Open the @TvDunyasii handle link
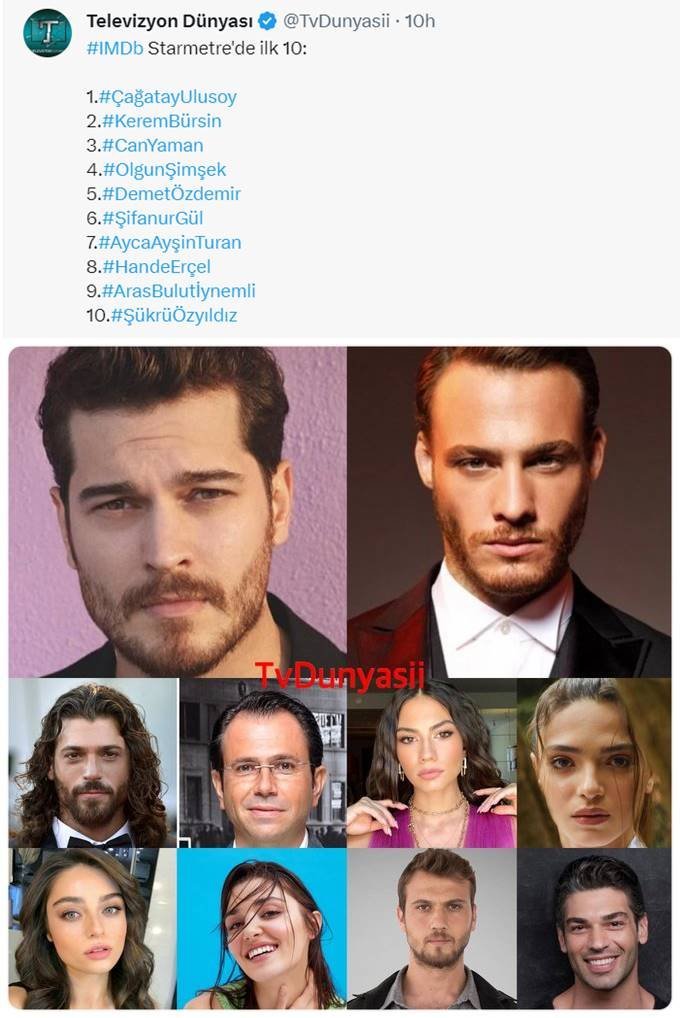680x1018 pixels. point(336,21)
